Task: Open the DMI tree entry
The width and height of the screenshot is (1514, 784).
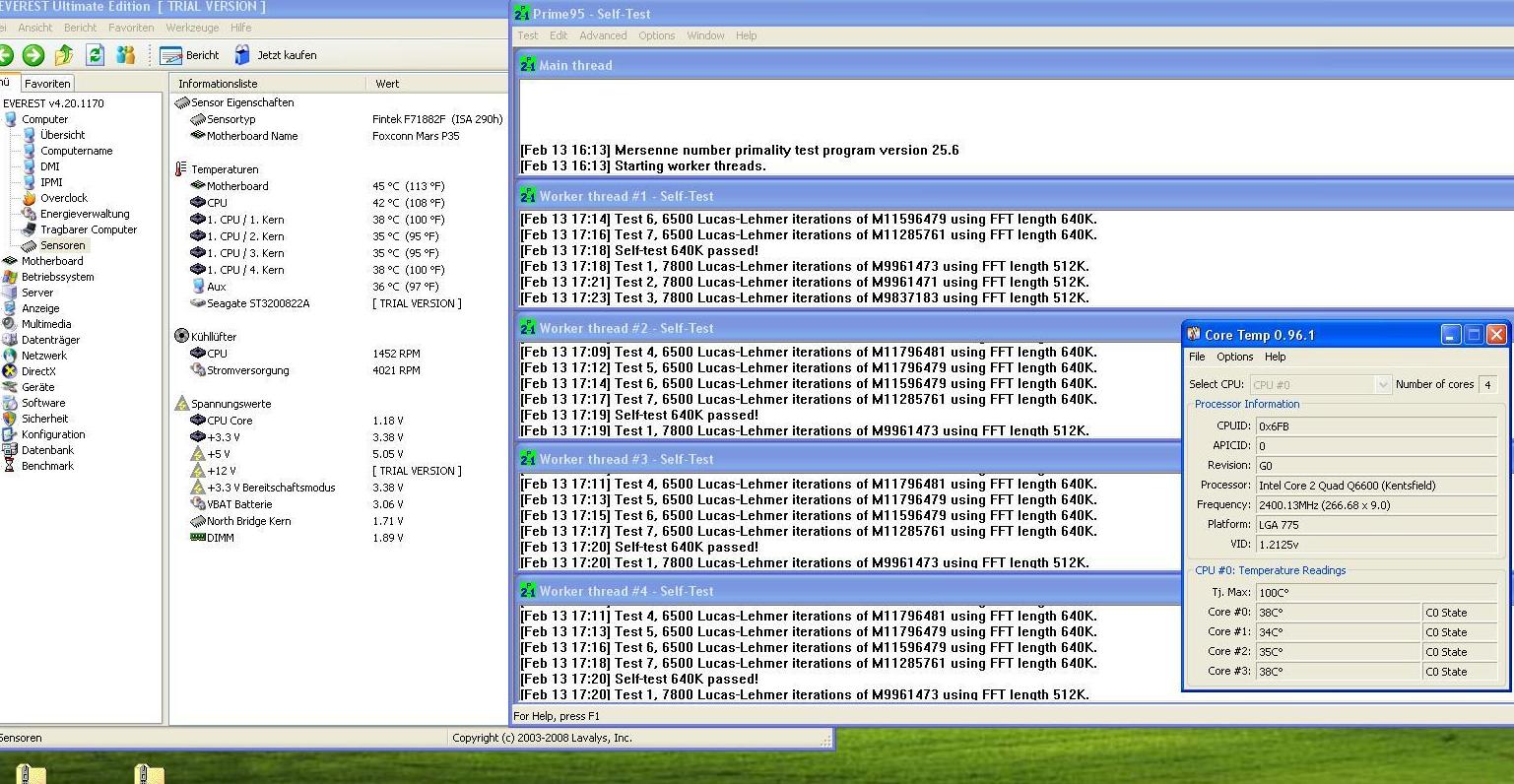Action: [49, 166]
